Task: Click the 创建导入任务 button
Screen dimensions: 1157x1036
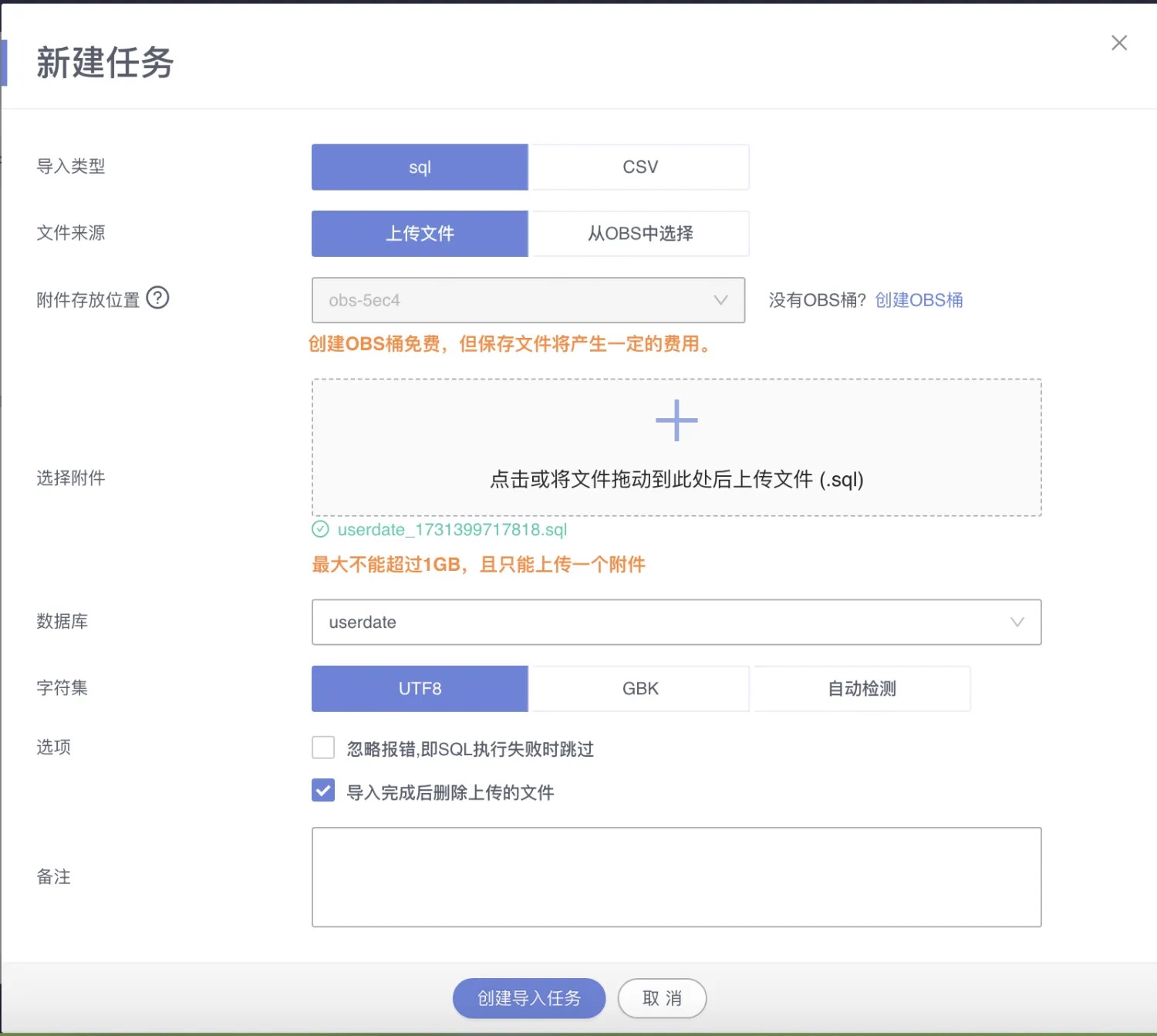Action: (x=528, y=998)
